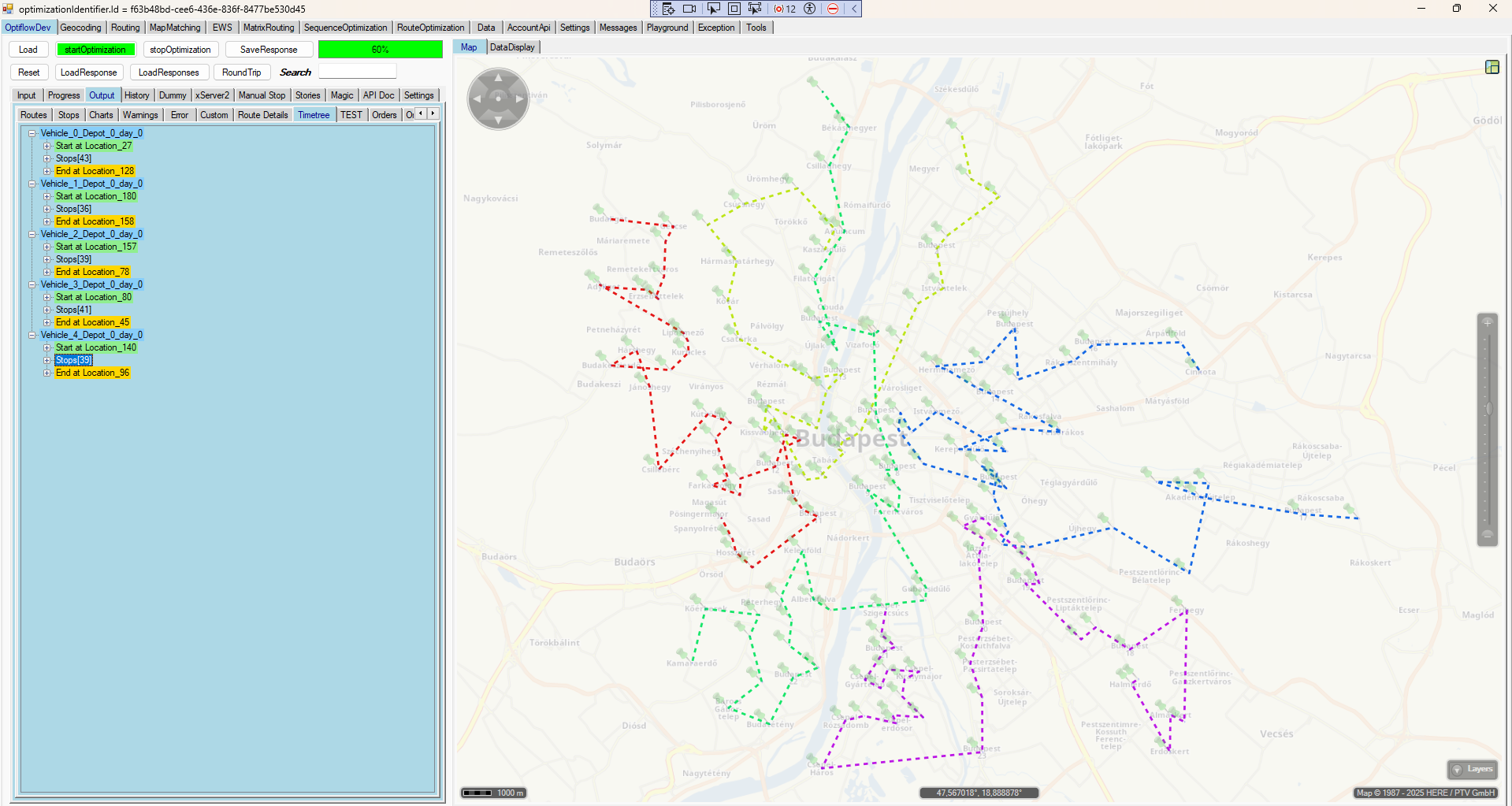Pan the map north with the compass arrow
The image size is (1512, 806).
(498, 77)
